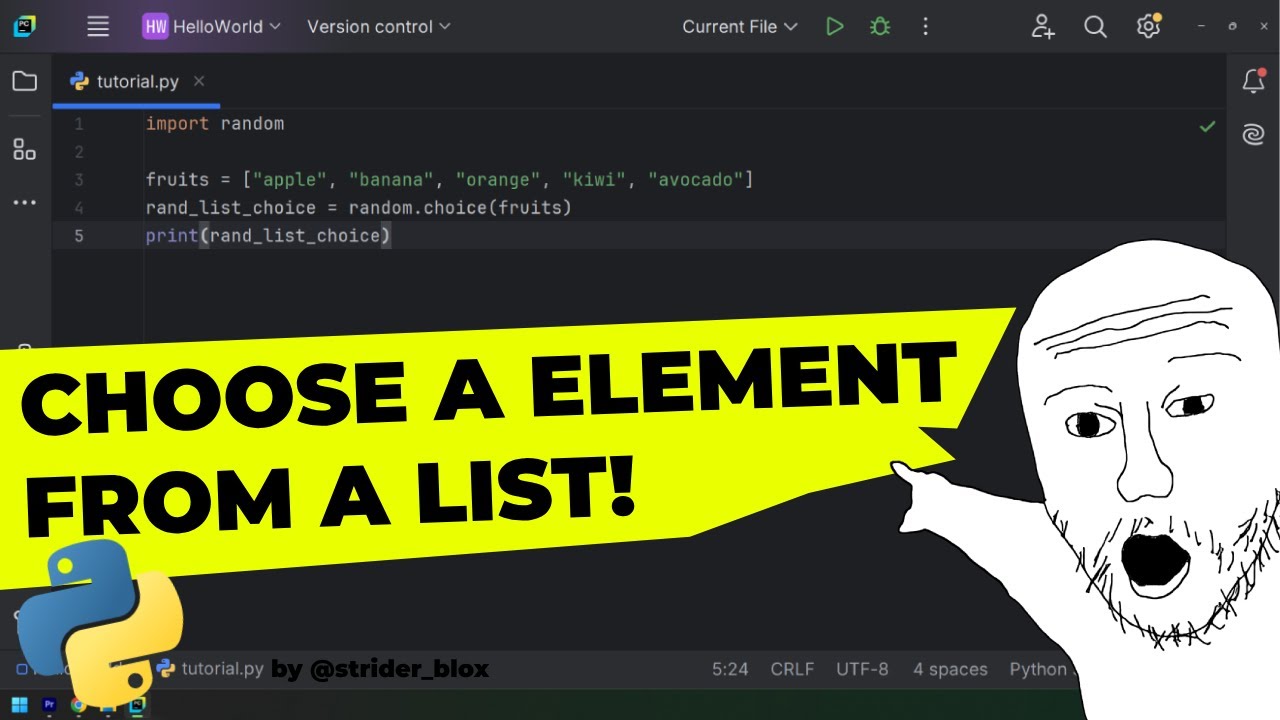Open the Project tool window folder icon
Image resolution: width=1280 pixels, height=720 pixels.
[x=25, y=82]
